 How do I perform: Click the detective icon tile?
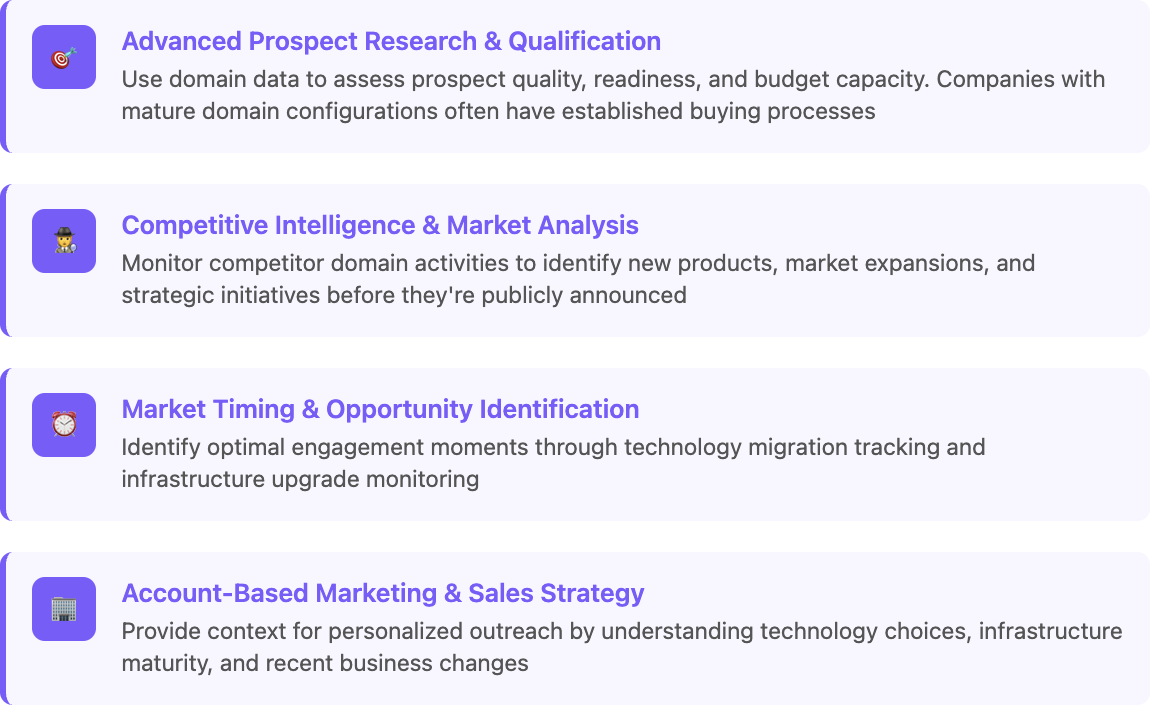(64, 241)
